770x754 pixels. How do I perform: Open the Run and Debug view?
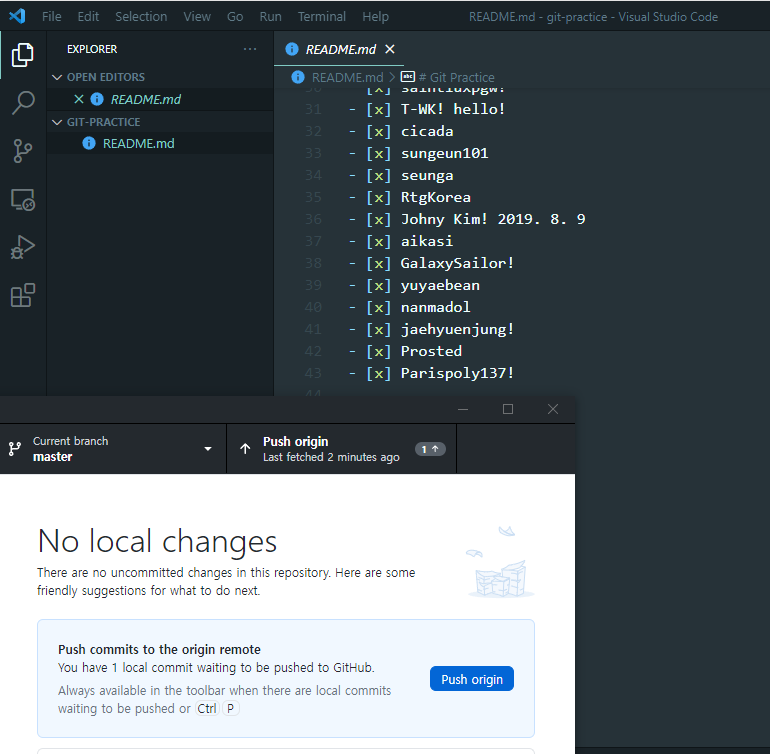(23, 247)
